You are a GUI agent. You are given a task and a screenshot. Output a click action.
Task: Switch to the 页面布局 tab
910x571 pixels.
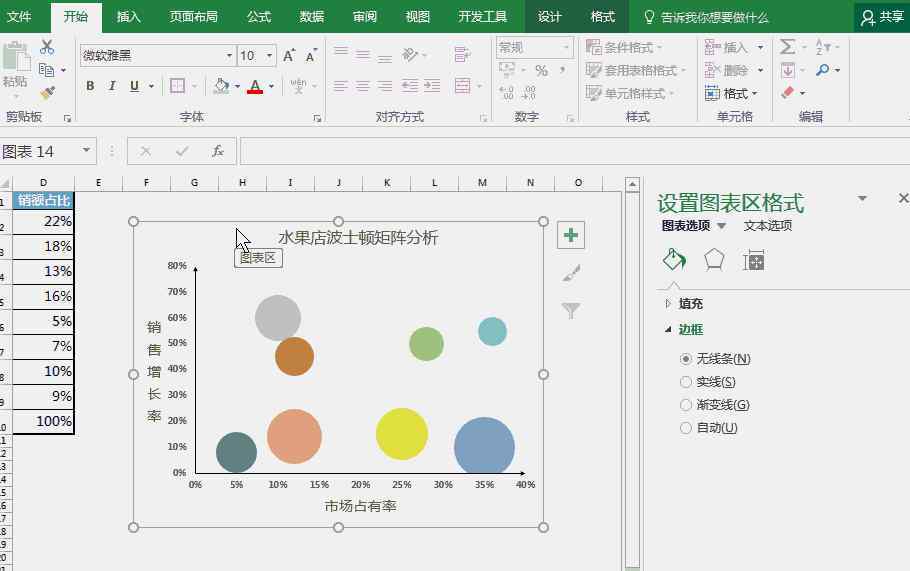pyautogui.click(x=194, y=16)
